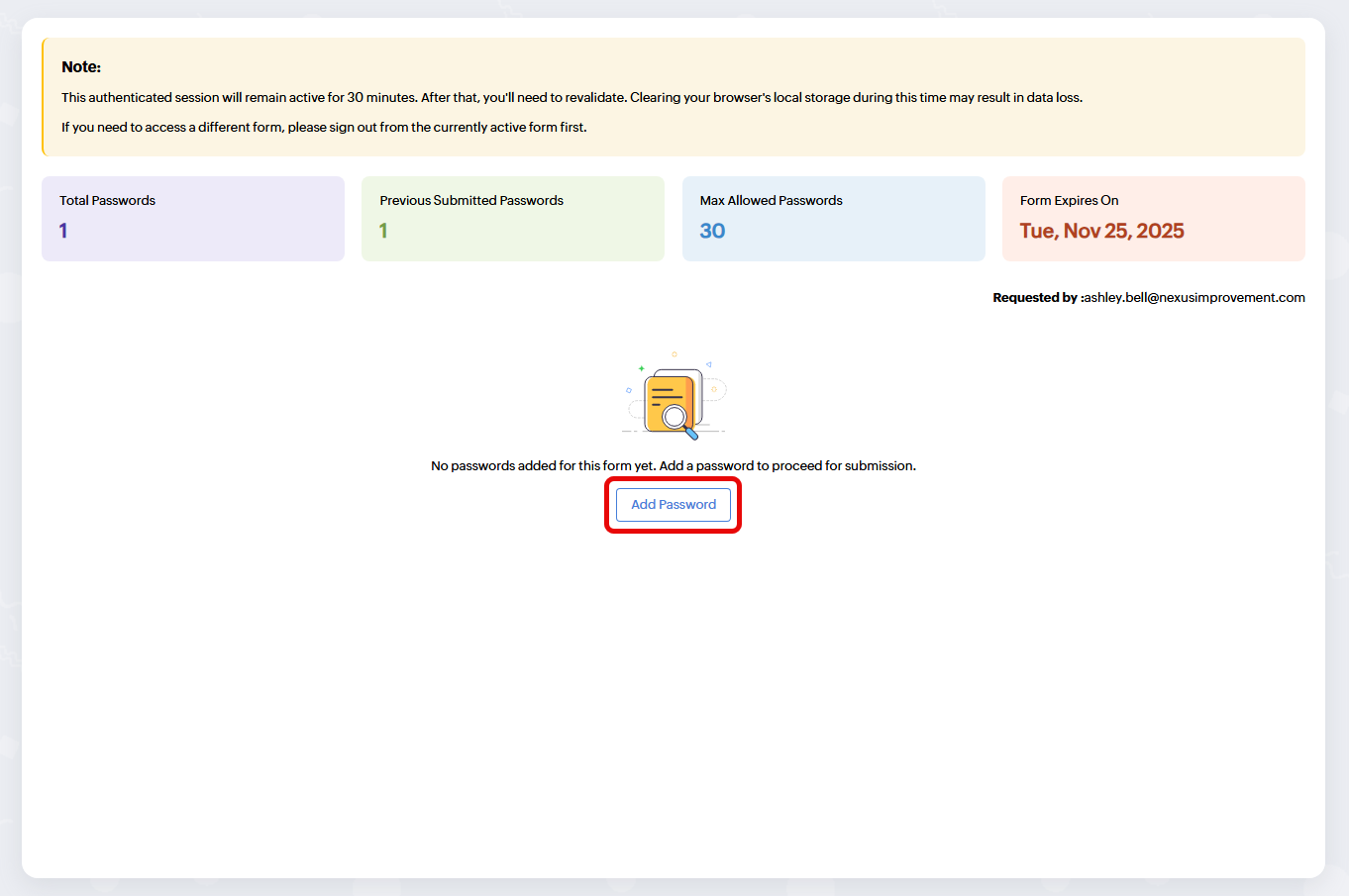
Task: Click the Total Passwords count value
Action: coord(63,231)
